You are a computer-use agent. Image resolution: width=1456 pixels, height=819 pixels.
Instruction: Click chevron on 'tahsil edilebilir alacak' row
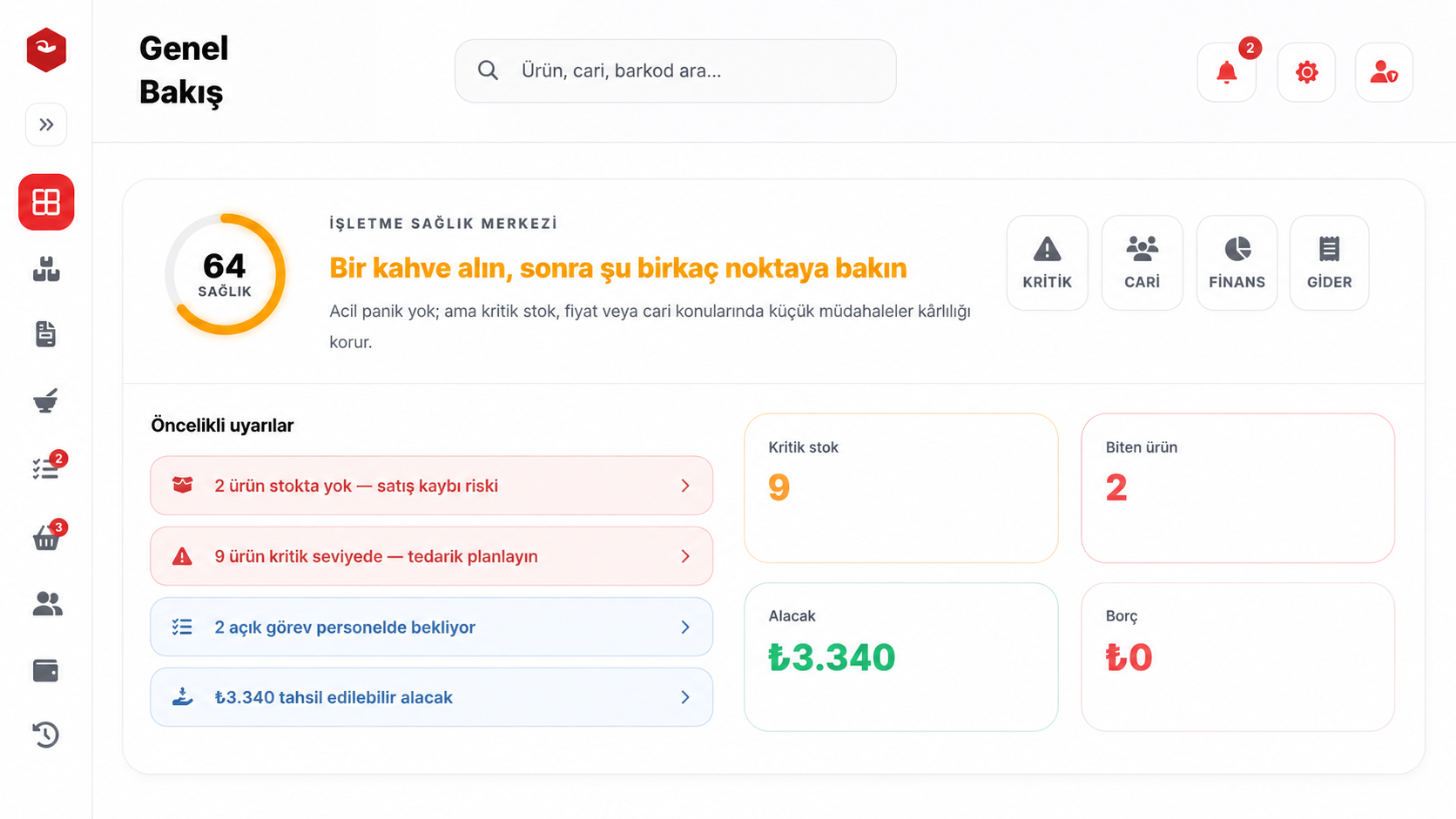685,697
